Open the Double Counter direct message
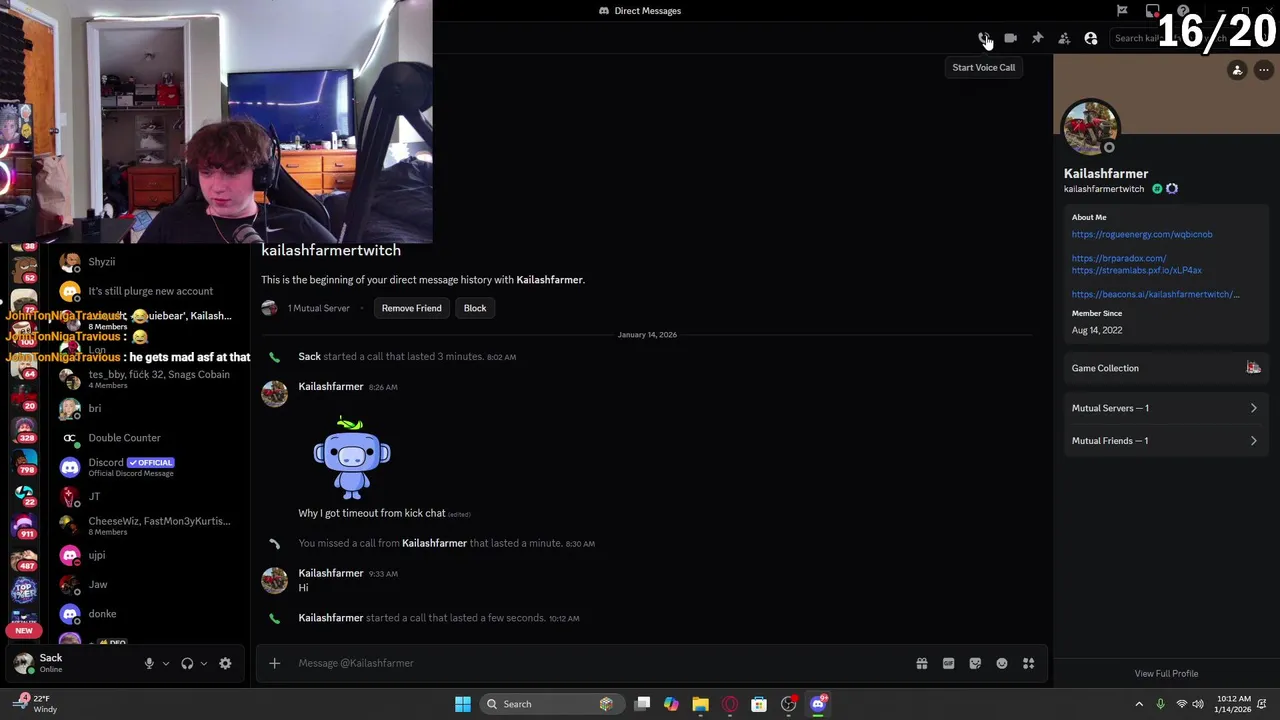 (147, 438)
